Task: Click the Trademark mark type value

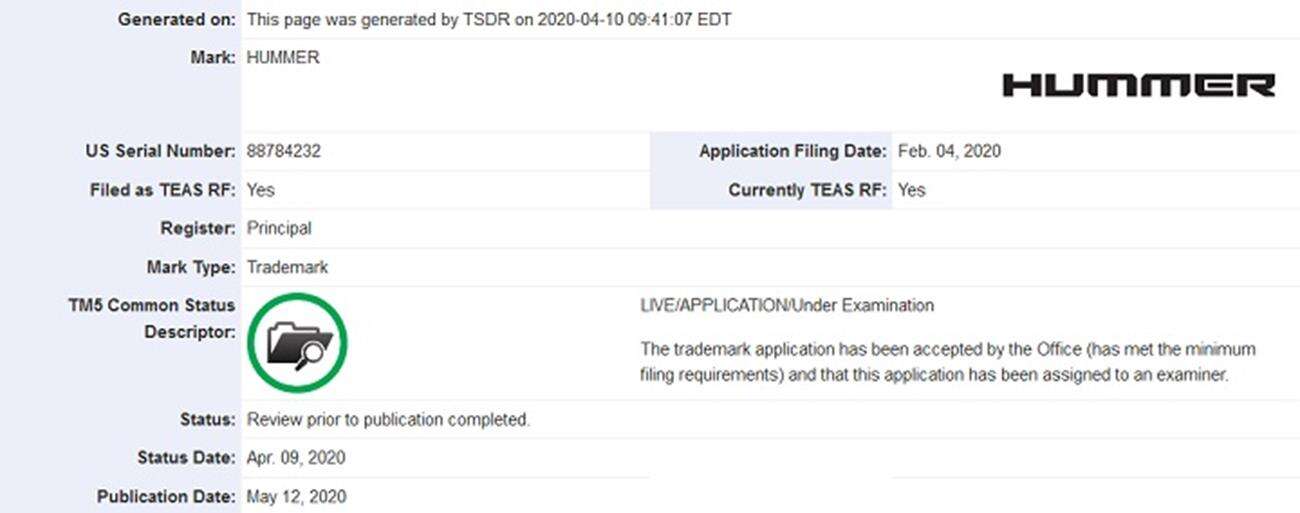Action: 287,267
